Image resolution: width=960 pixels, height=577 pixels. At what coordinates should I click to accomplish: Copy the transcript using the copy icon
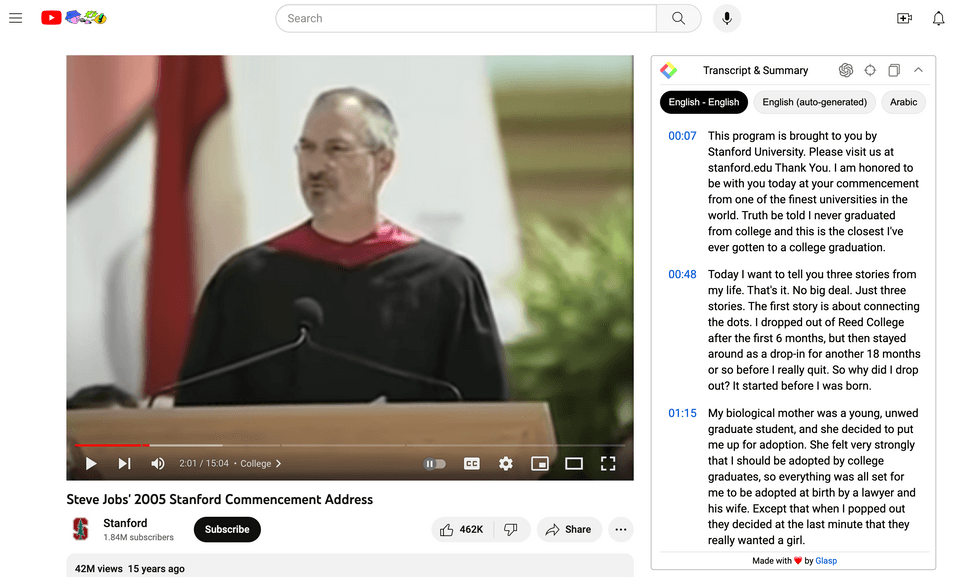tap(894, 70)
